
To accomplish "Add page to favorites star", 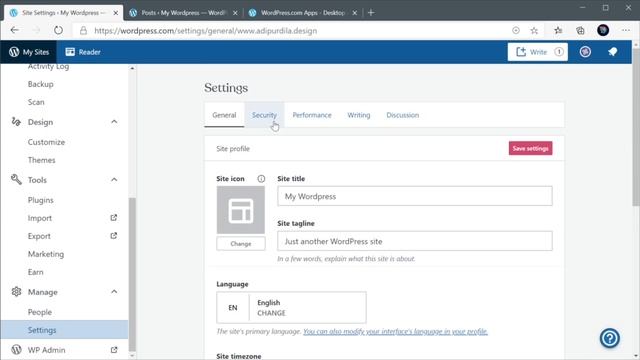I will click(x=534, y=31).
